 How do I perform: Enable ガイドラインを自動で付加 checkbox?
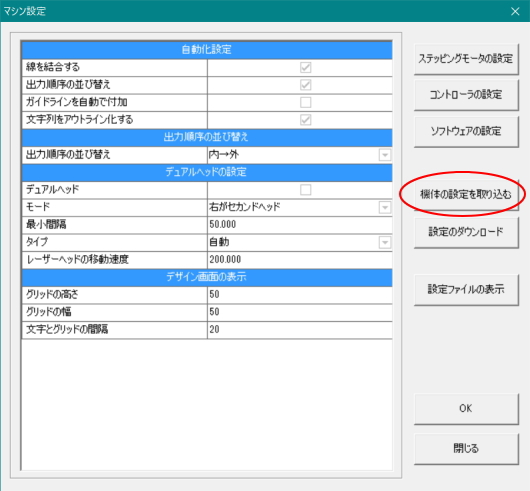pos(306,102)
